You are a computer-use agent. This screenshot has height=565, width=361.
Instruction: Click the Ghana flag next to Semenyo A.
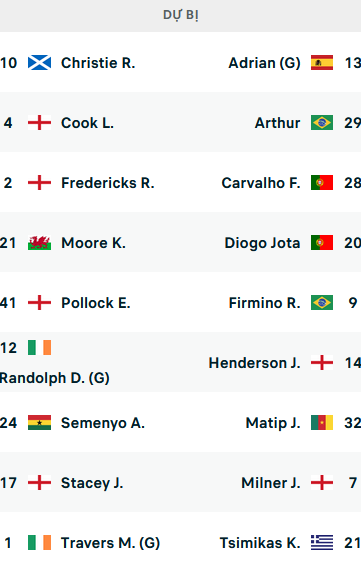coord(39,423)
